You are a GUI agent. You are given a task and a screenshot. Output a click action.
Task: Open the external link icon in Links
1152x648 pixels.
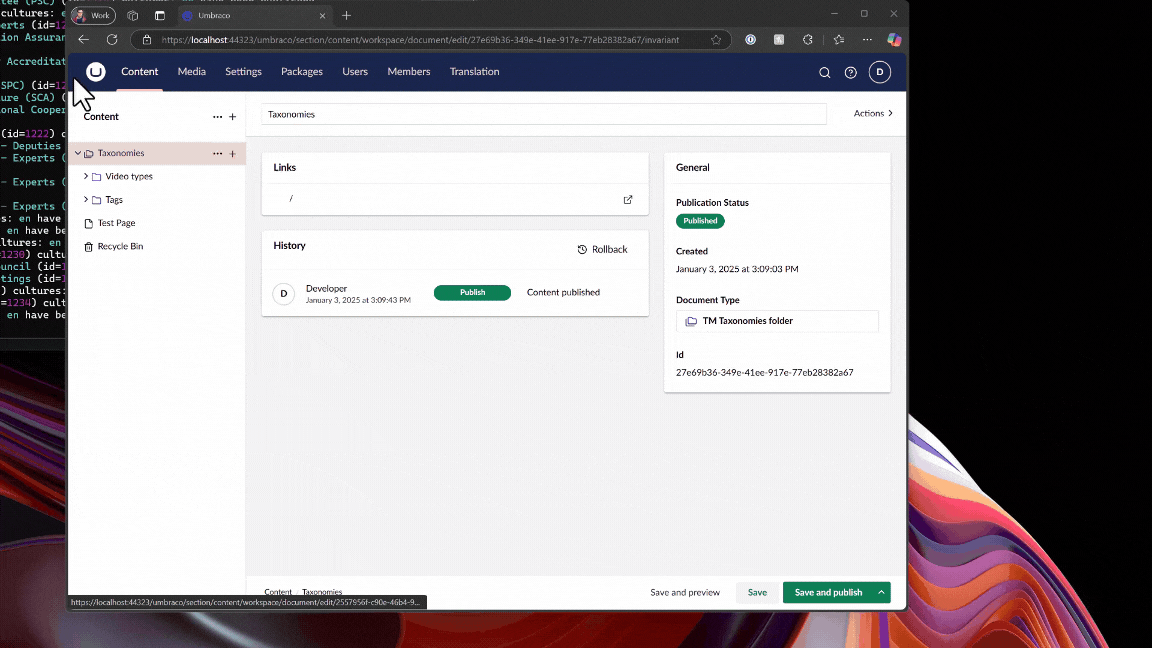(628, 199)
